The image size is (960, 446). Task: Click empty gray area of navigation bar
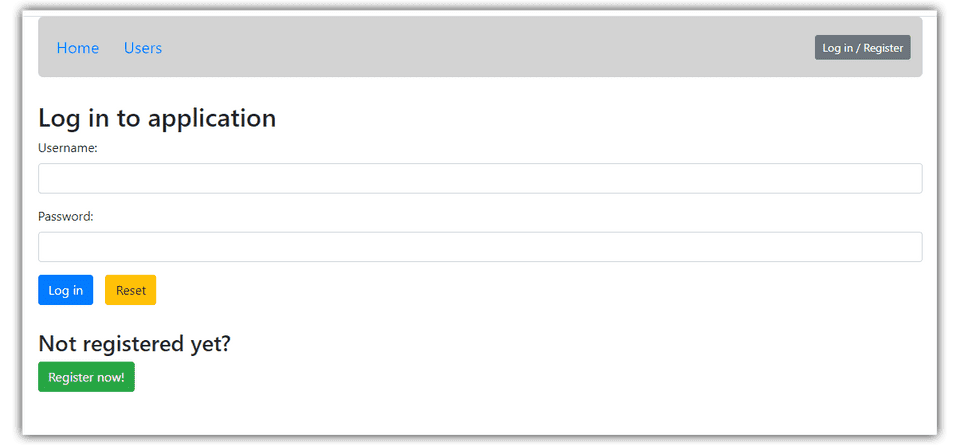click(x=490, y=47)
